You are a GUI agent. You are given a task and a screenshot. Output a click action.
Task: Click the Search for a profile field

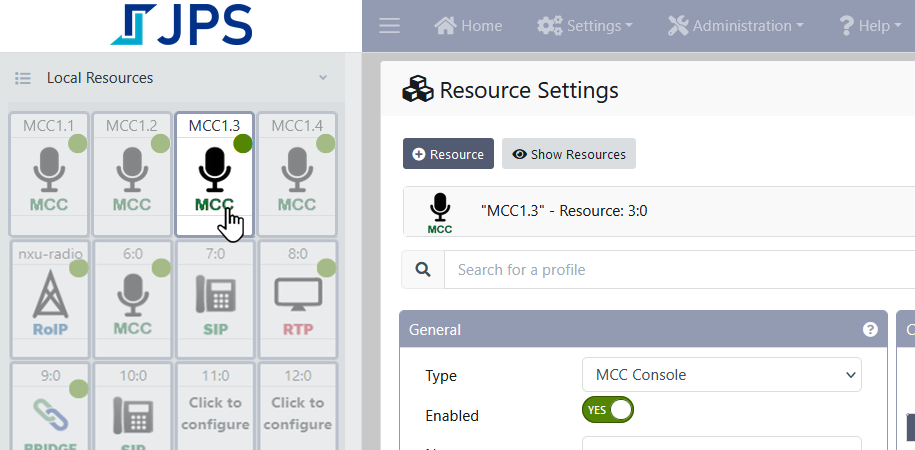pyautogui.click(x=680, y=269)
